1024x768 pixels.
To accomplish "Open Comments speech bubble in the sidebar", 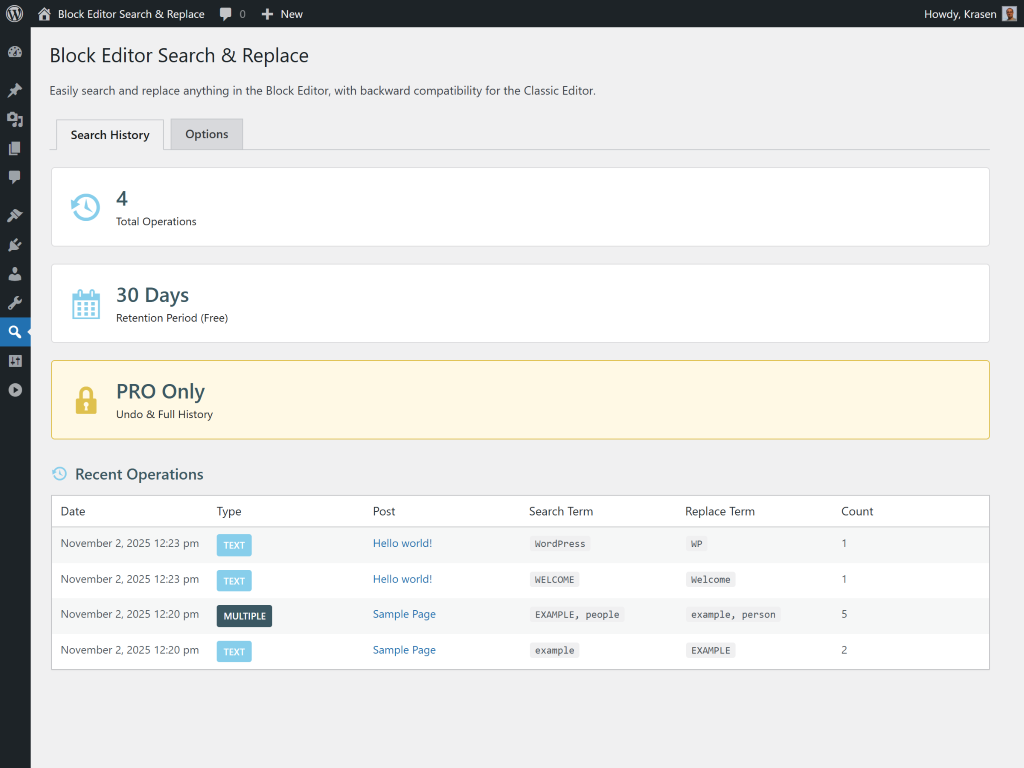I will click(15, 177).
